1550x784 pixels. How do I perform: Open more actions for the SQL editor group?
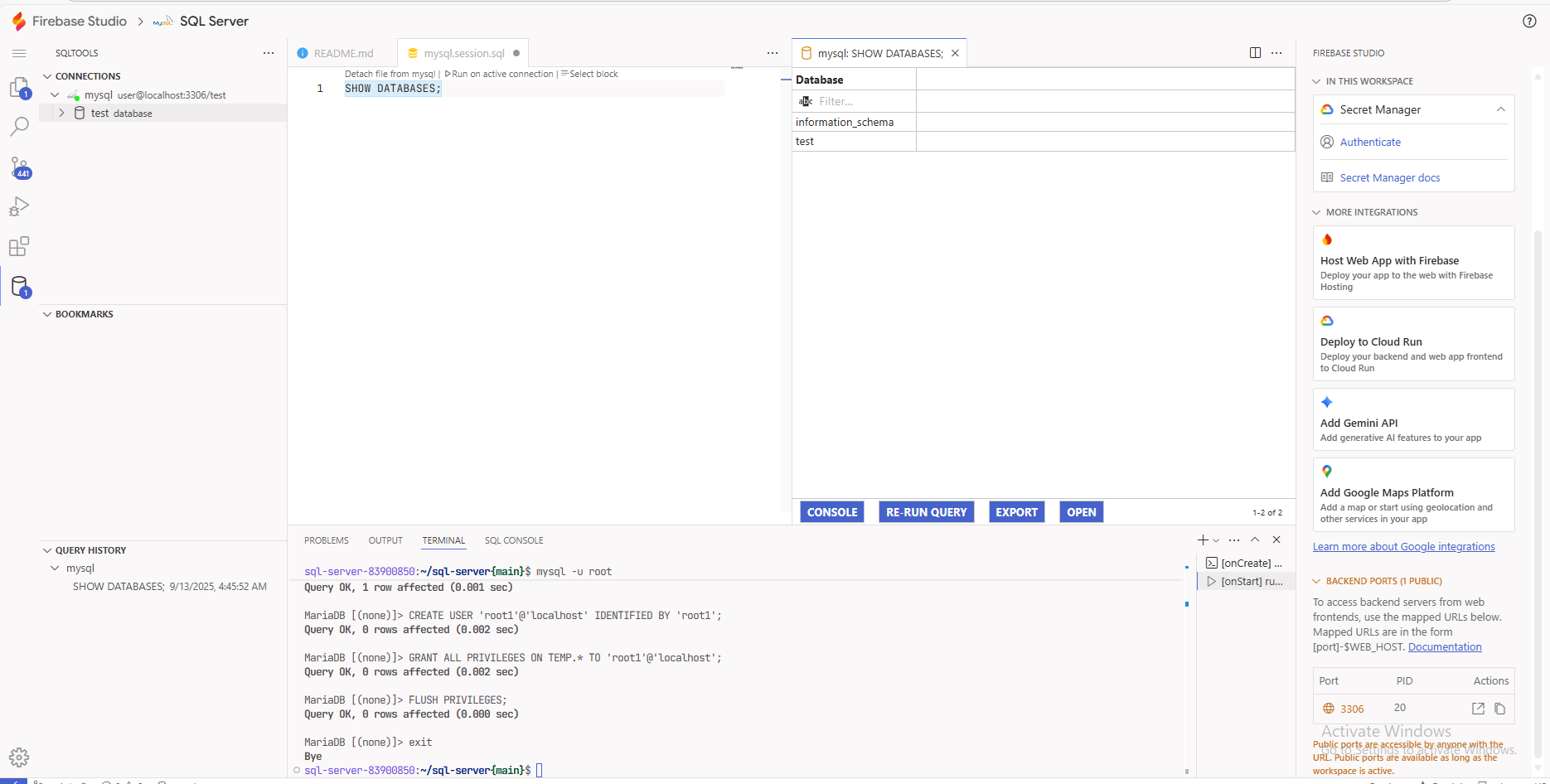coord(773,53)
